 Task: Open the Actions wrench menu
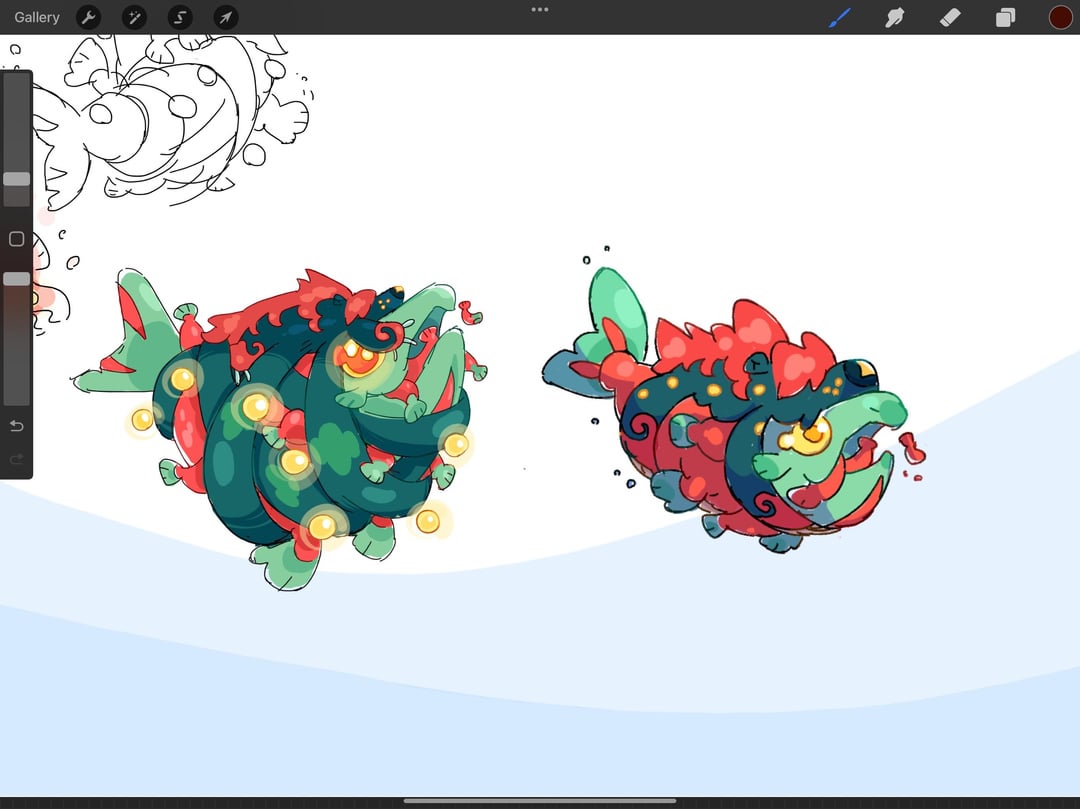point(88,17)
